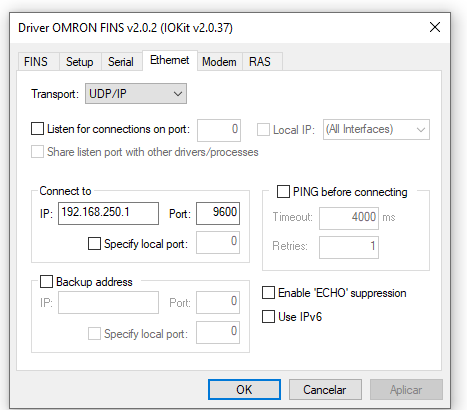Open the Setup tab
The width and height of the screenshot is (467, 410).
[x=80, y=62]
